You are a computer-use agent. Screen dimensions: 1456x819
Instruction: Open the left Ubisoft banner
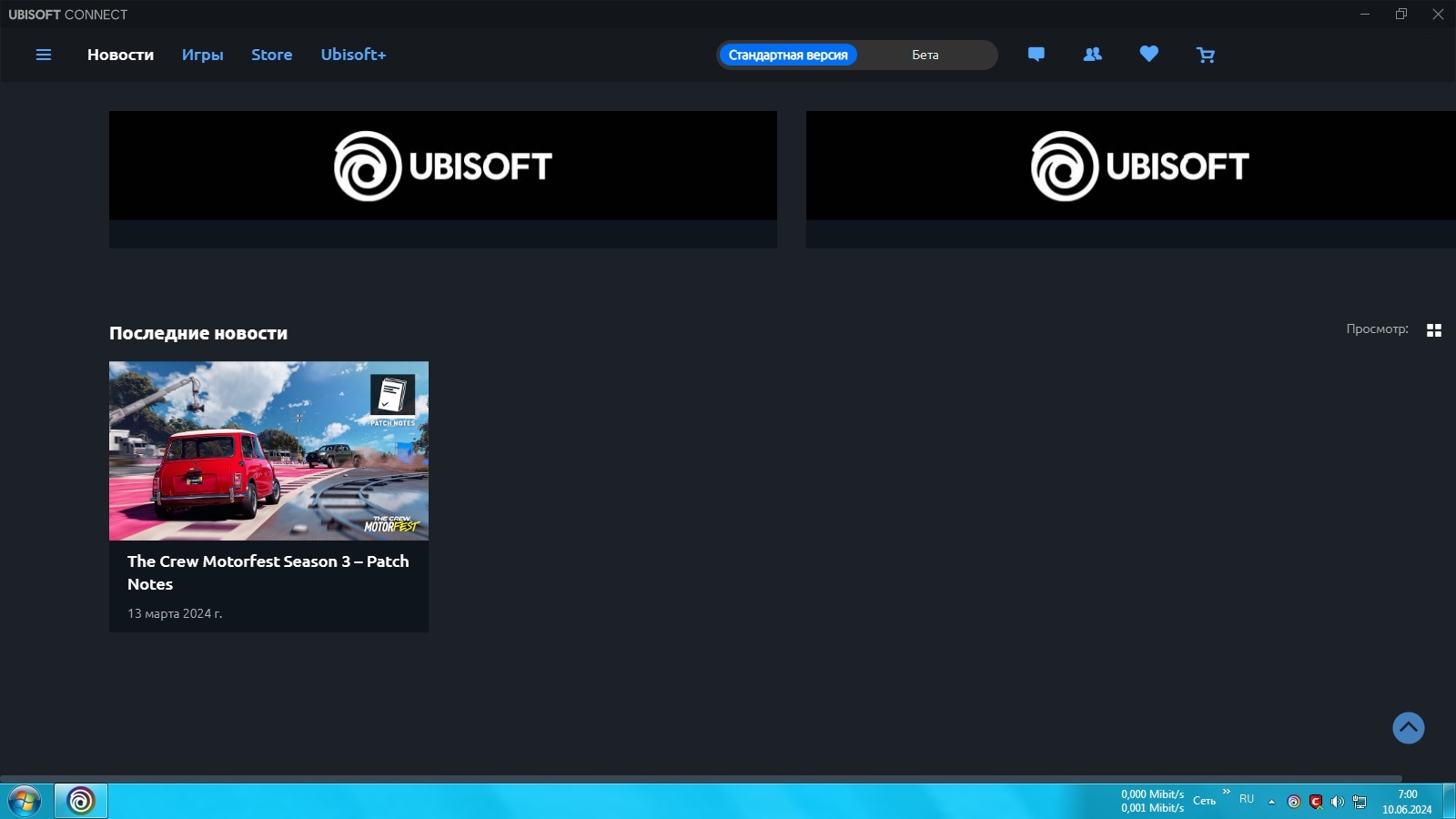click(x=443, y=179)
